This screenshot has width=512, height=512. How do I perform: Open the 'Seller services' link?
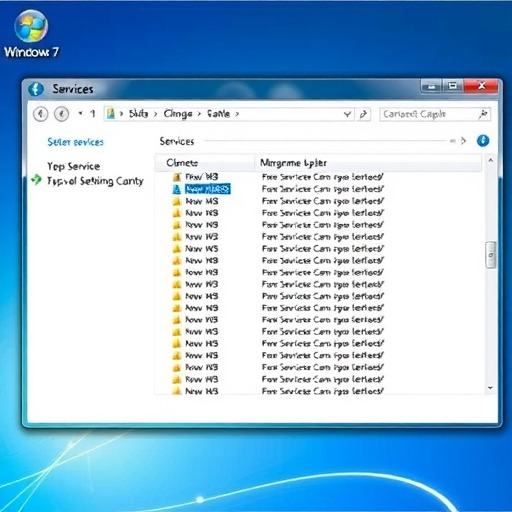point(76,142)
